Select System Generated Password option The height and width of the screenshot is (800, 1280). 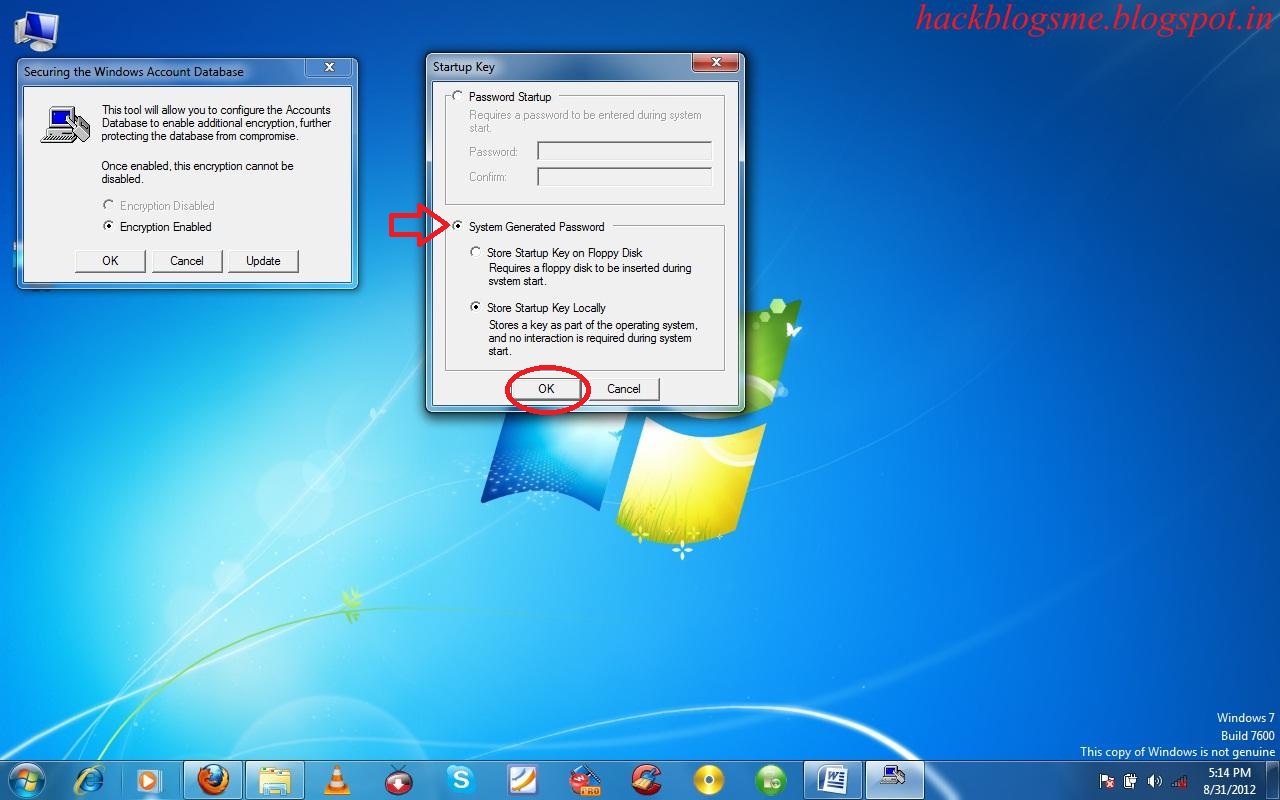click(x=458, y=227)
